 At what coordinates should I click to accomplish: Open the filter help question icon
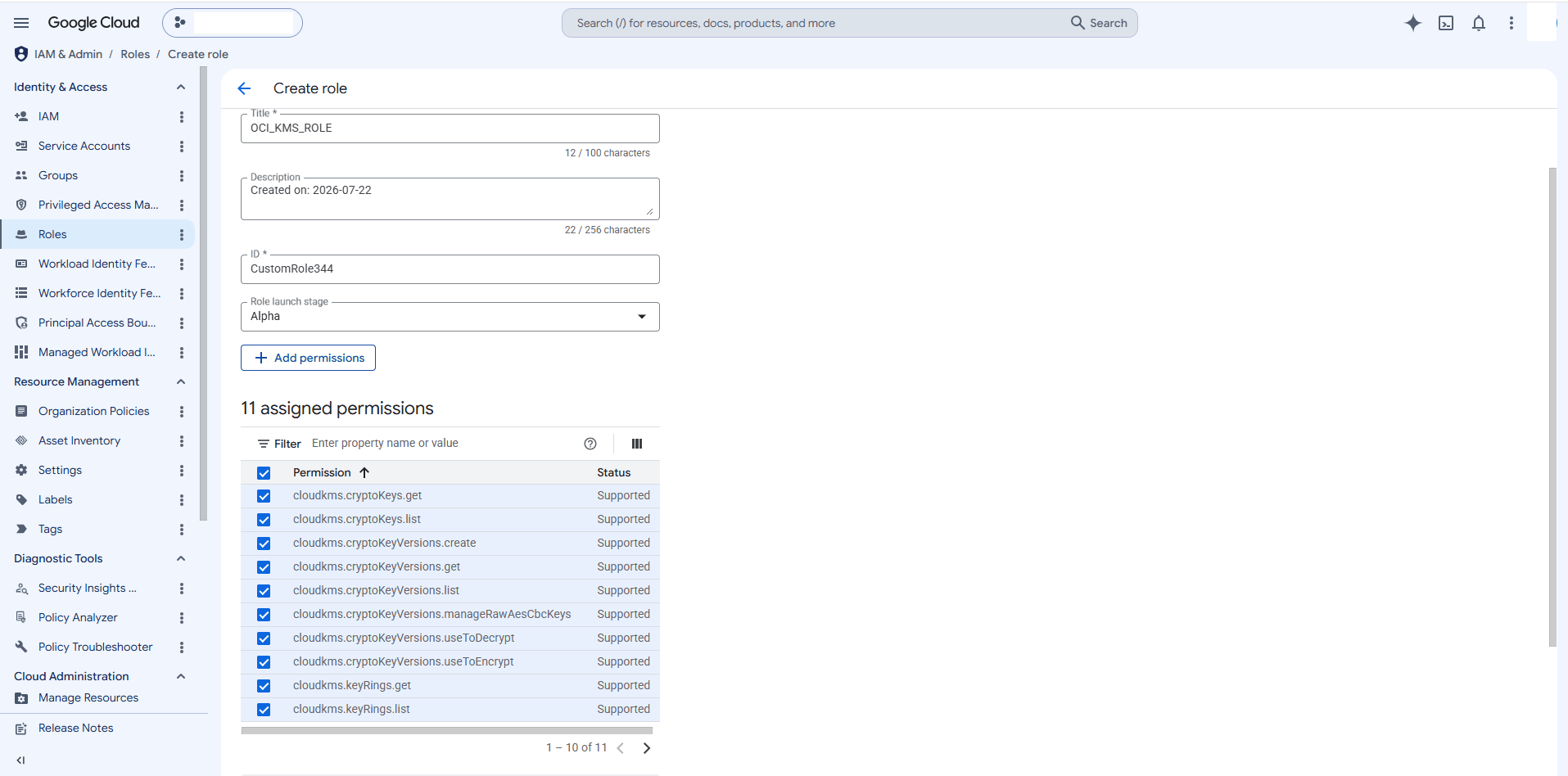590,444
